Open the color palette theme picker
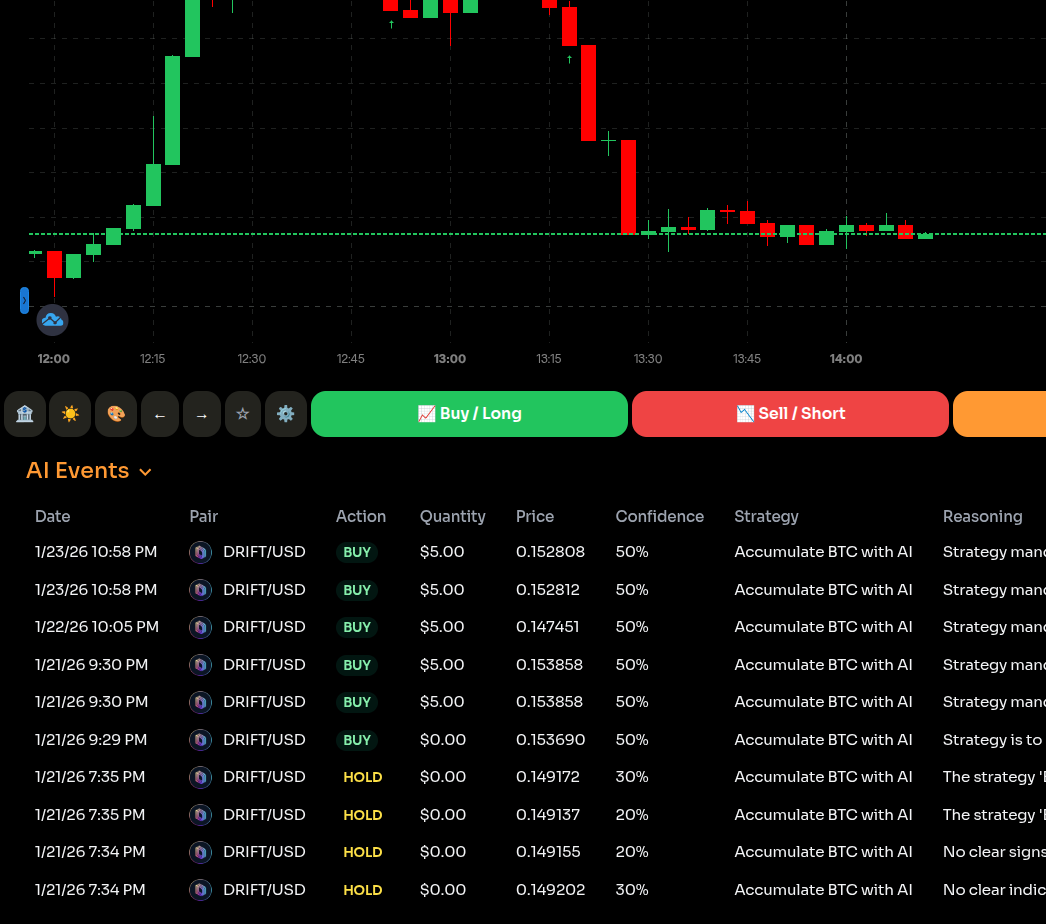The image size is (1046, 924). tap(116, 414)
